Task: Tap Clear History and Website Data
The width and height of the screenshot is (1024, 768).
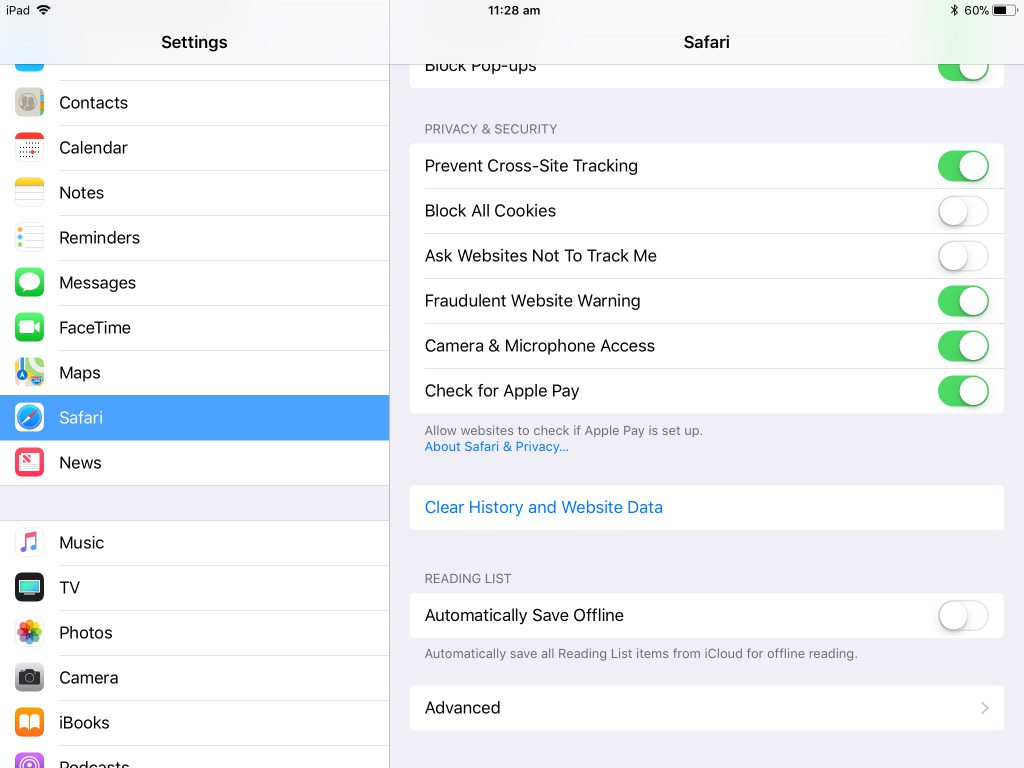Action: coord(707,507)
